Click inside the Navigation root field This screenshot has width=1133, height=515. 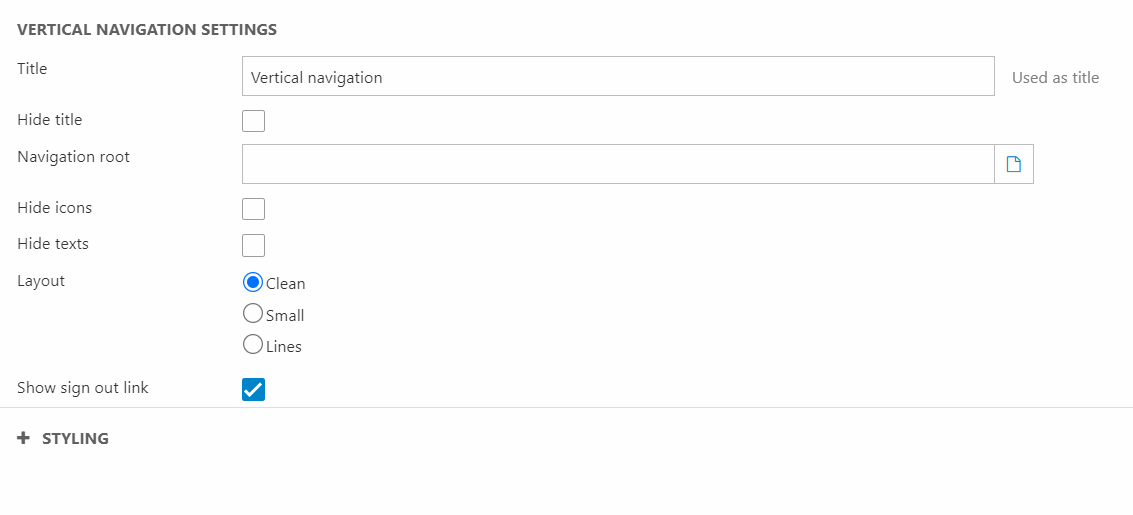[x=617, y=164]
